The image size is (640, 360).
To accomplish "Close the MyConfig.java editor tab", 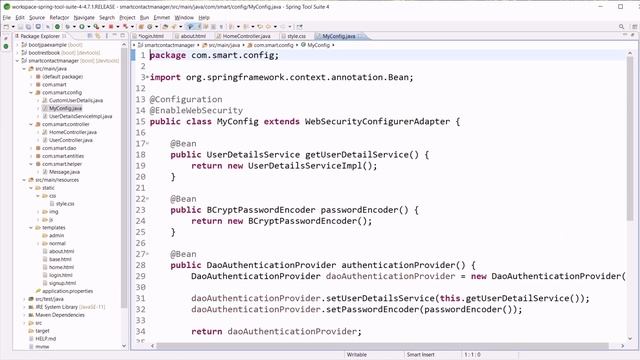I will (360, 36).
